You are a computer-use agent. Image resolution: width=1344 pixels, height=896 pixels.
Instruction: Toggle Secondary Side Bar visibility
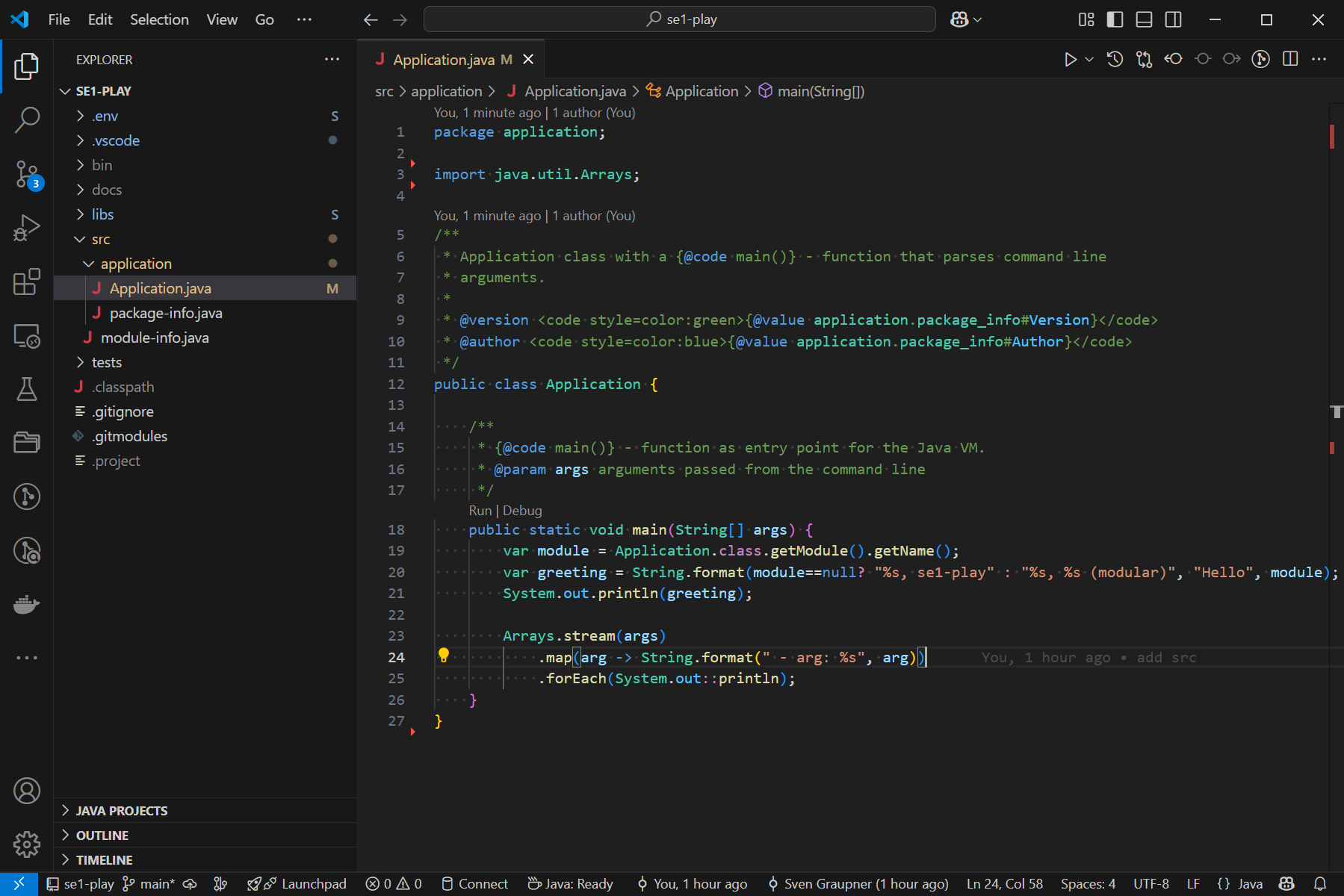1174,19
